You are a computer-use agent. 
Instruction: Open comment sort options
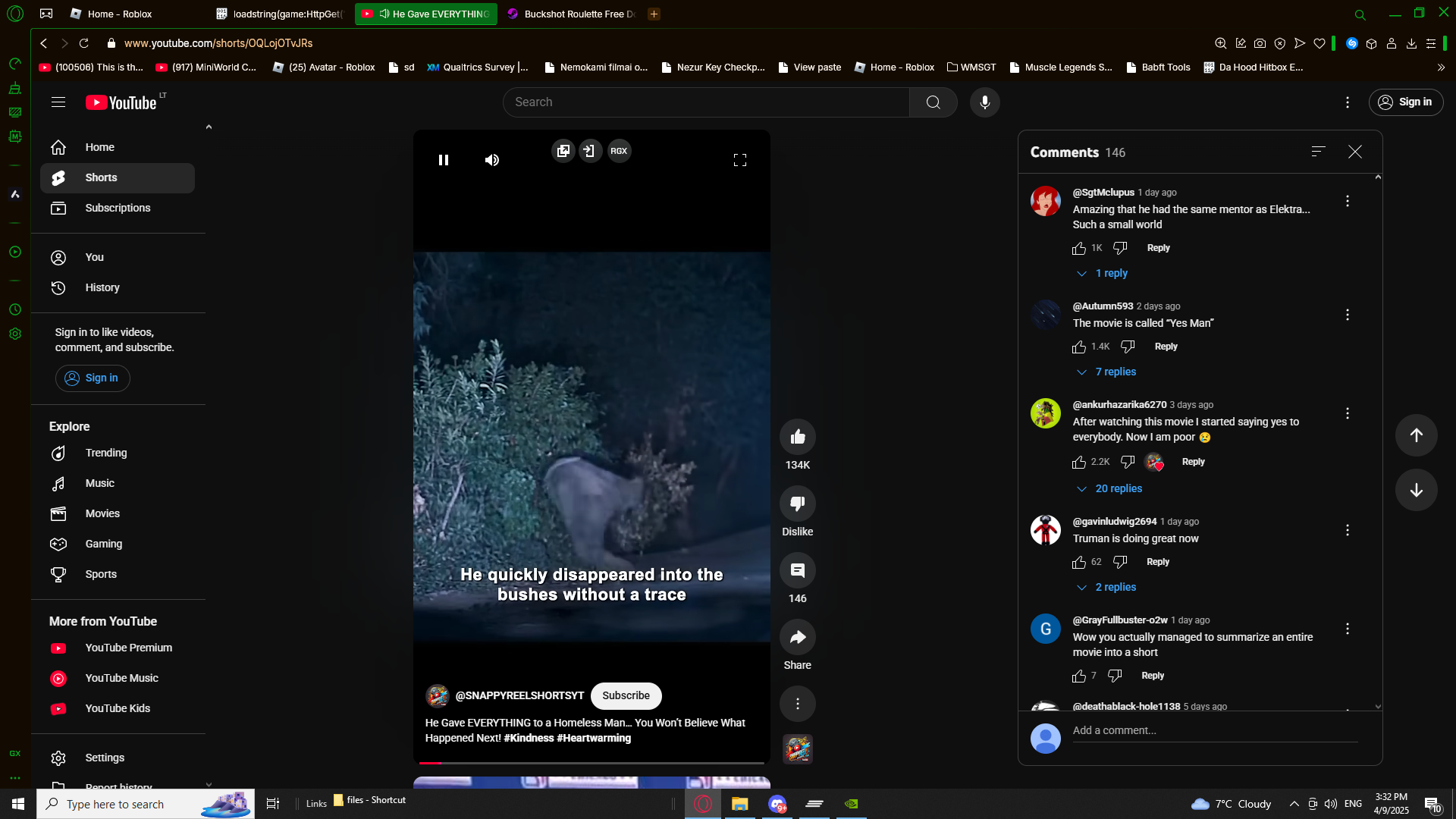click(x=1319, y=152)
